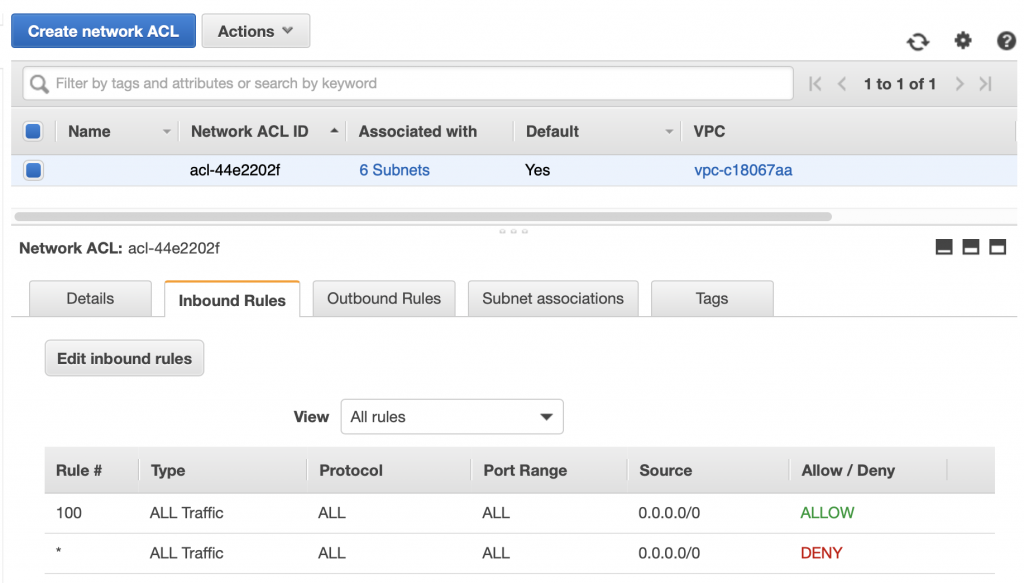Image resolution: width=1024 pixels, height=583 pixels.
Task: Toggle the select-all checkbox in header
Action: 33,131
